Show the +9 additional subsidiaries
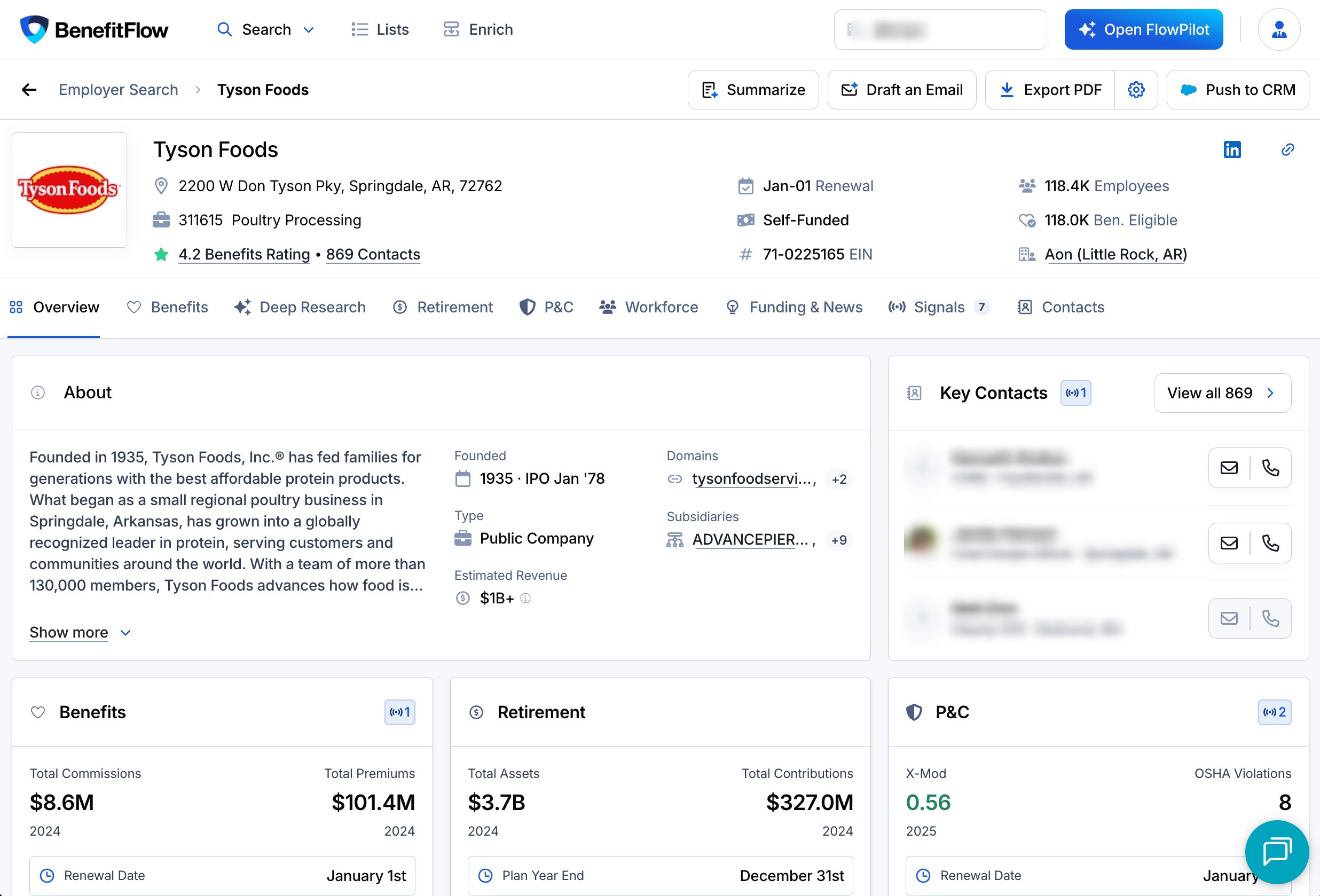 [x=839, y=540]
